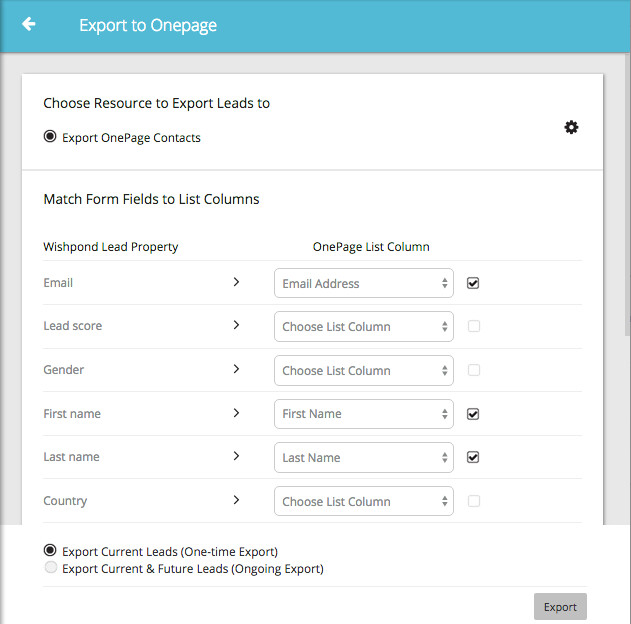This screenshot has width=631, height=624.
Task: Uncheck the First name row checkbox
Action: (473, 414)
